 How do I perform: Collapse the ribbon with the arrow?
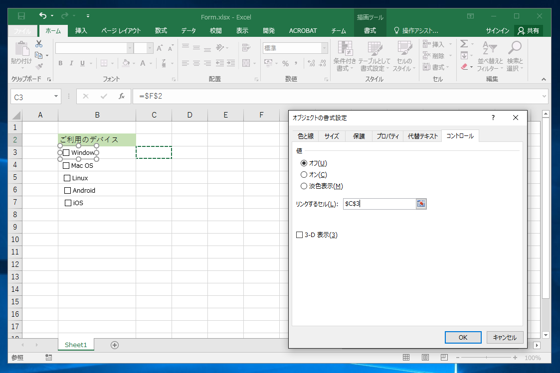click(x=544, y=79)
